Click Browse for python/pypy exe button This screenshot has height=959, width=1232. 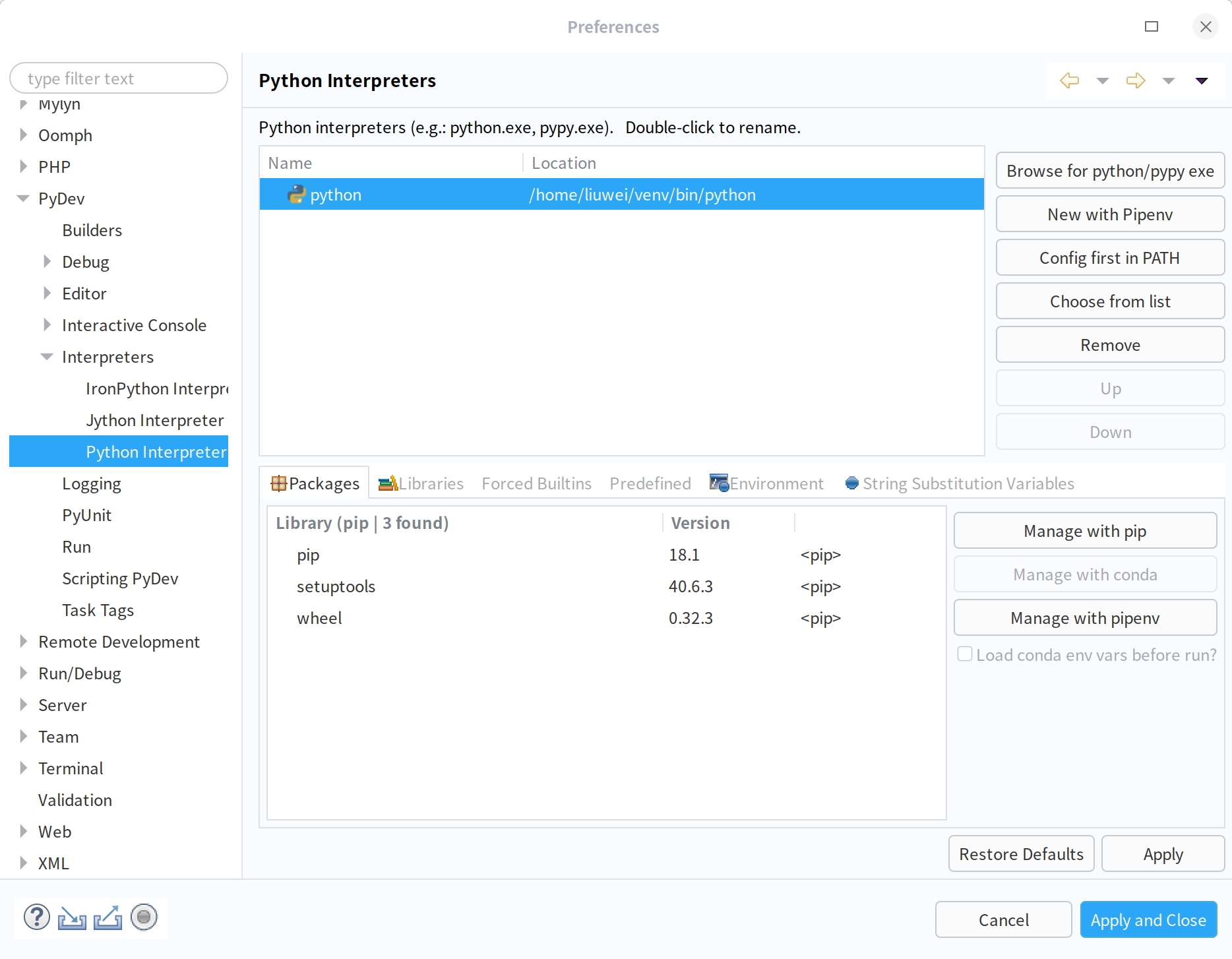click(1110, 171)
